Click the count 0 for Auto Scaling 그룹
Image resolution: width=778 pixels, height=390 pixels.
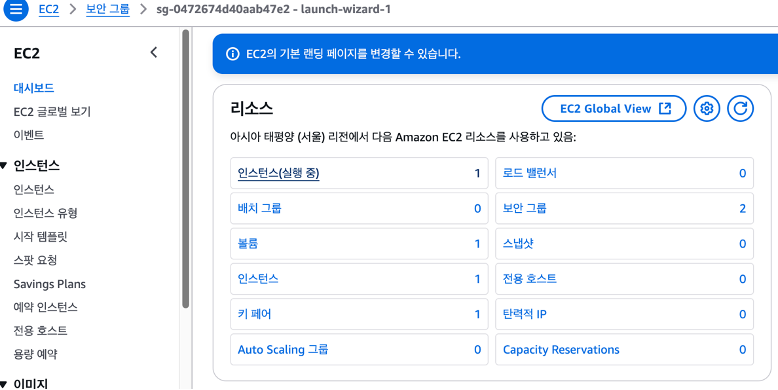point(477,350)
